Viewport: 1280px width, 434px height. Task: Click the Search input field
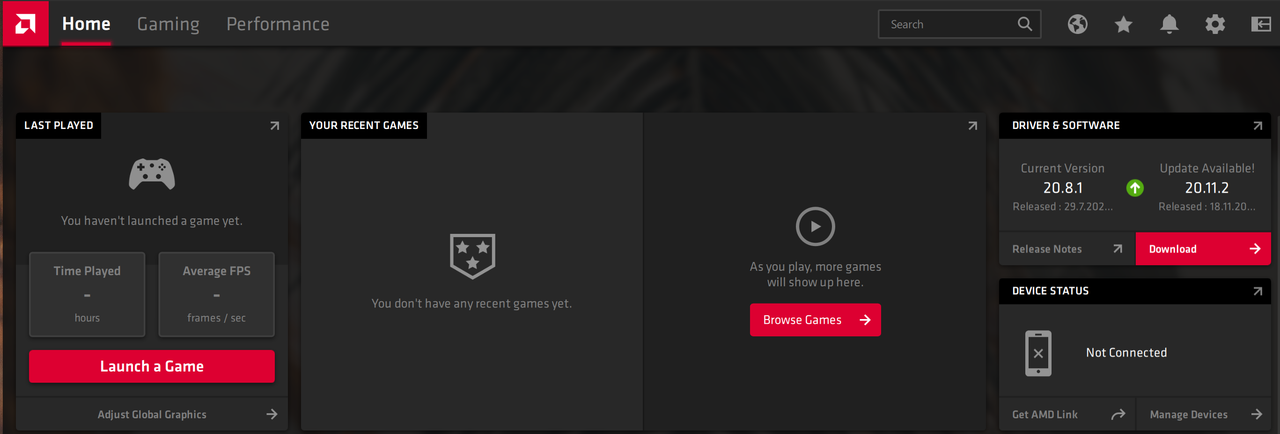pos(959,24)
